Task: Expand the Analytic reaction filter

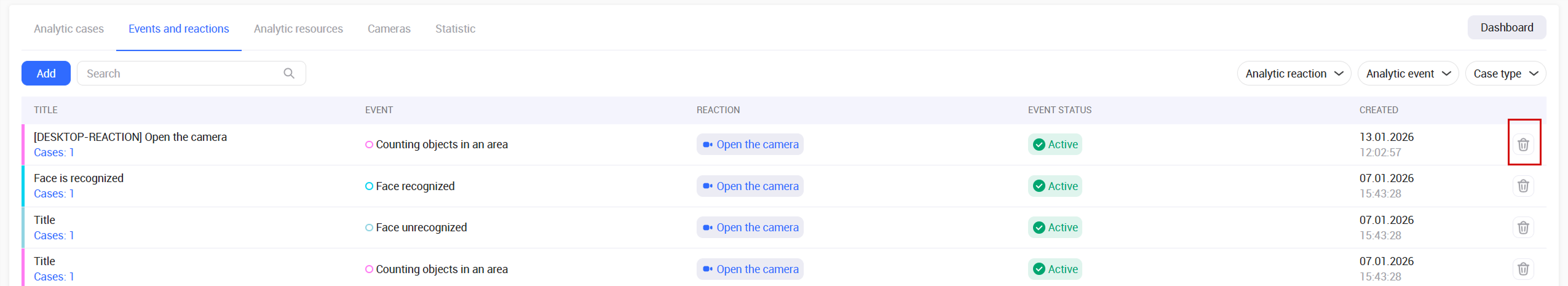Action: (1294, 73)
